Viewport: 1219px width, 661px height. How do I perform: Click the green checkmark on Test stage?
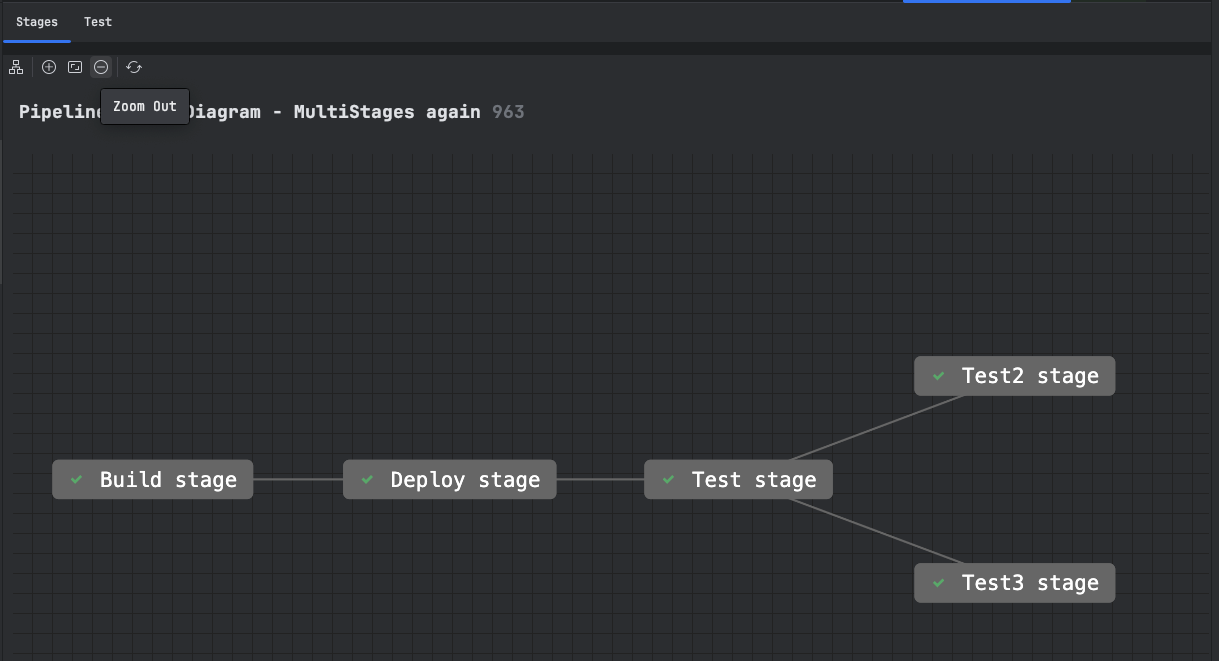click(x=669, y=480)
